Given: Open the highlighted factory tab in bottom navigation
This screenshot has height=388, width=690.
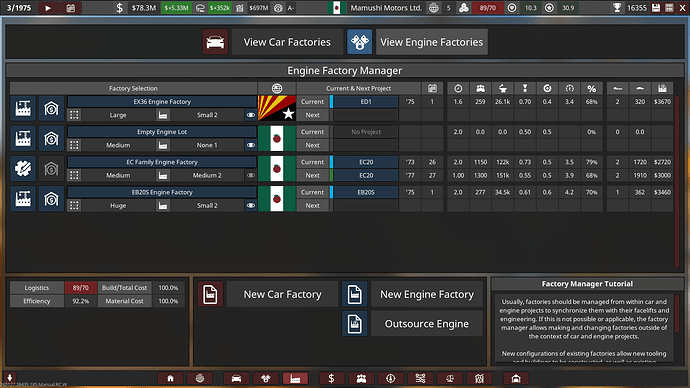Looking at the screenshot, I should (x=295, y=378).
